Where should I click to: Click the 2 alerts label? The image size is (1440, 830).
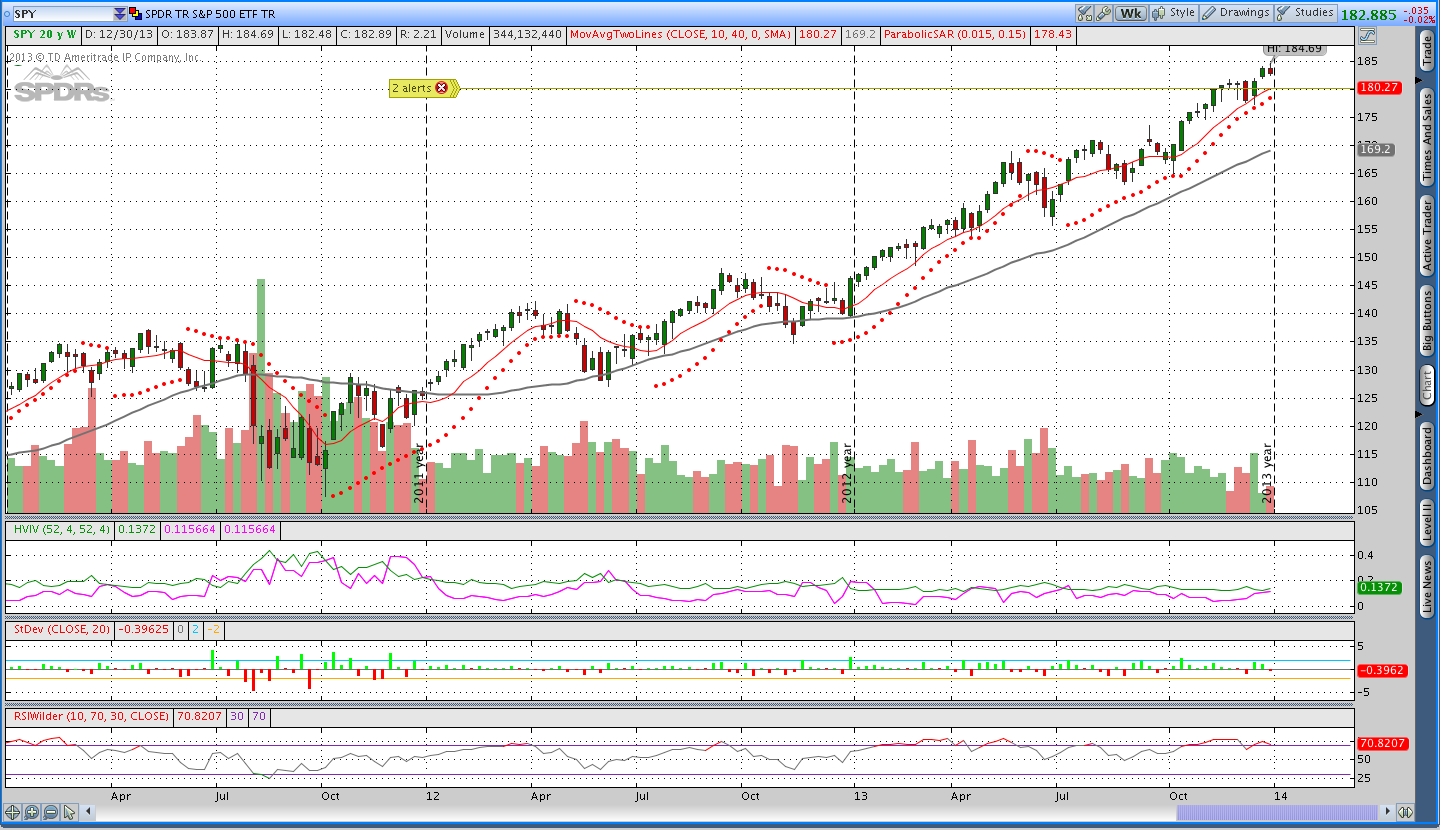(411, 88)
